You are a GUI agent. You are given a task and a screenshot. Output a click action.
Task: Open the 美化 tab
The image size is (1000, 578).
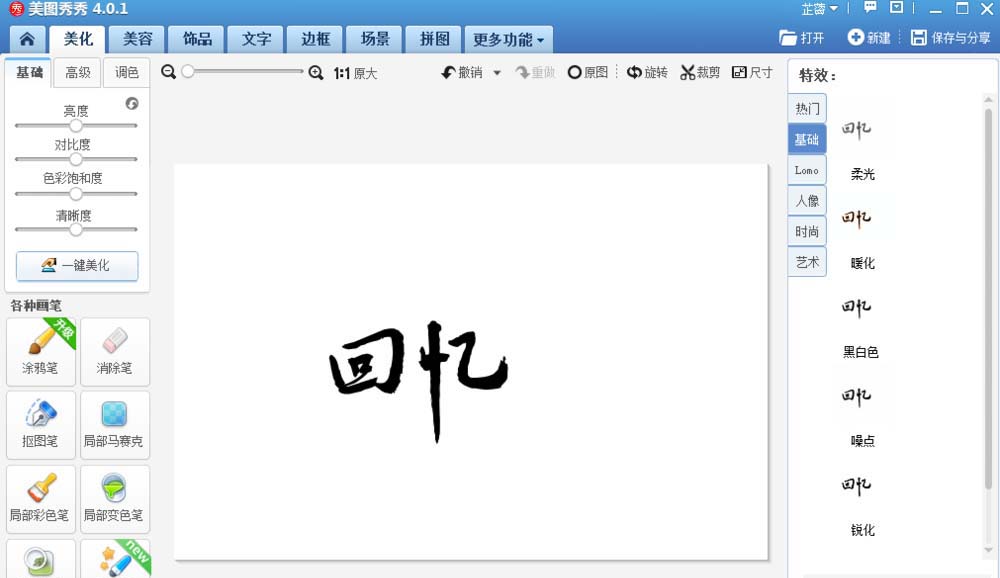(x=78, y=40)
